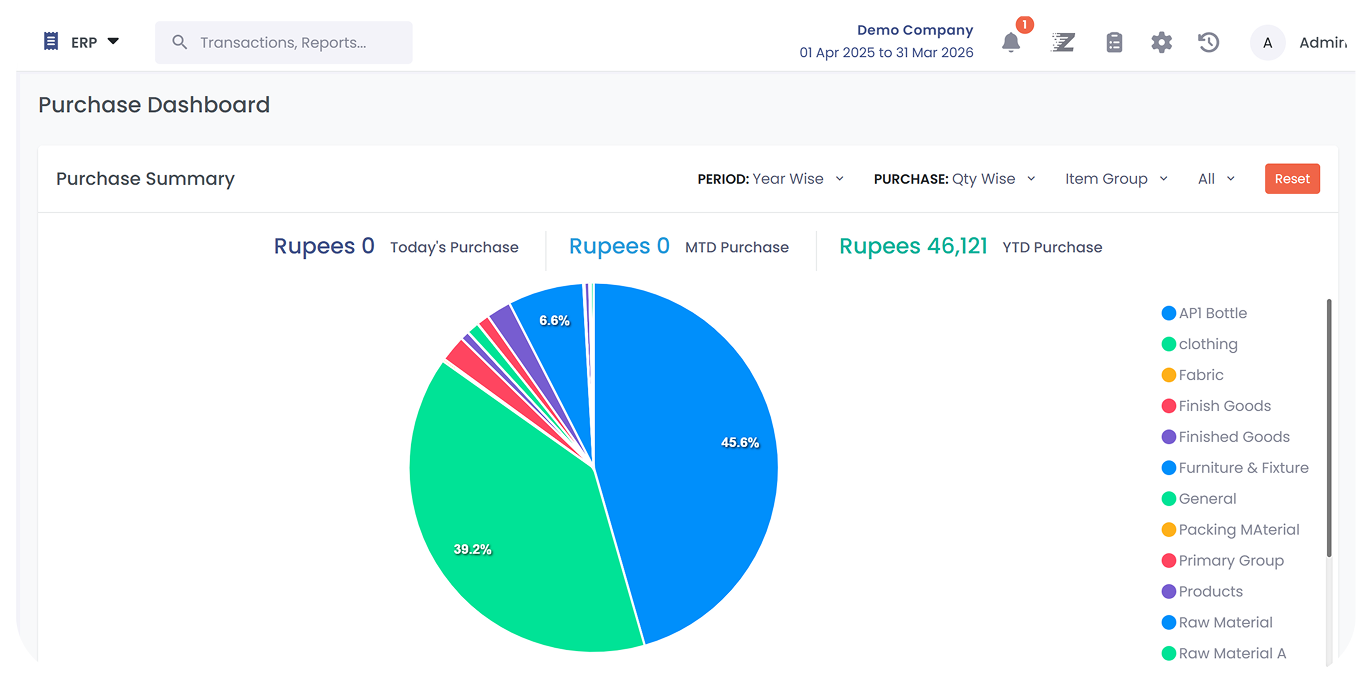The image size is (1372, 692).
Task: Toggle clothing series in legend
Action: [x=1207, y=344]
